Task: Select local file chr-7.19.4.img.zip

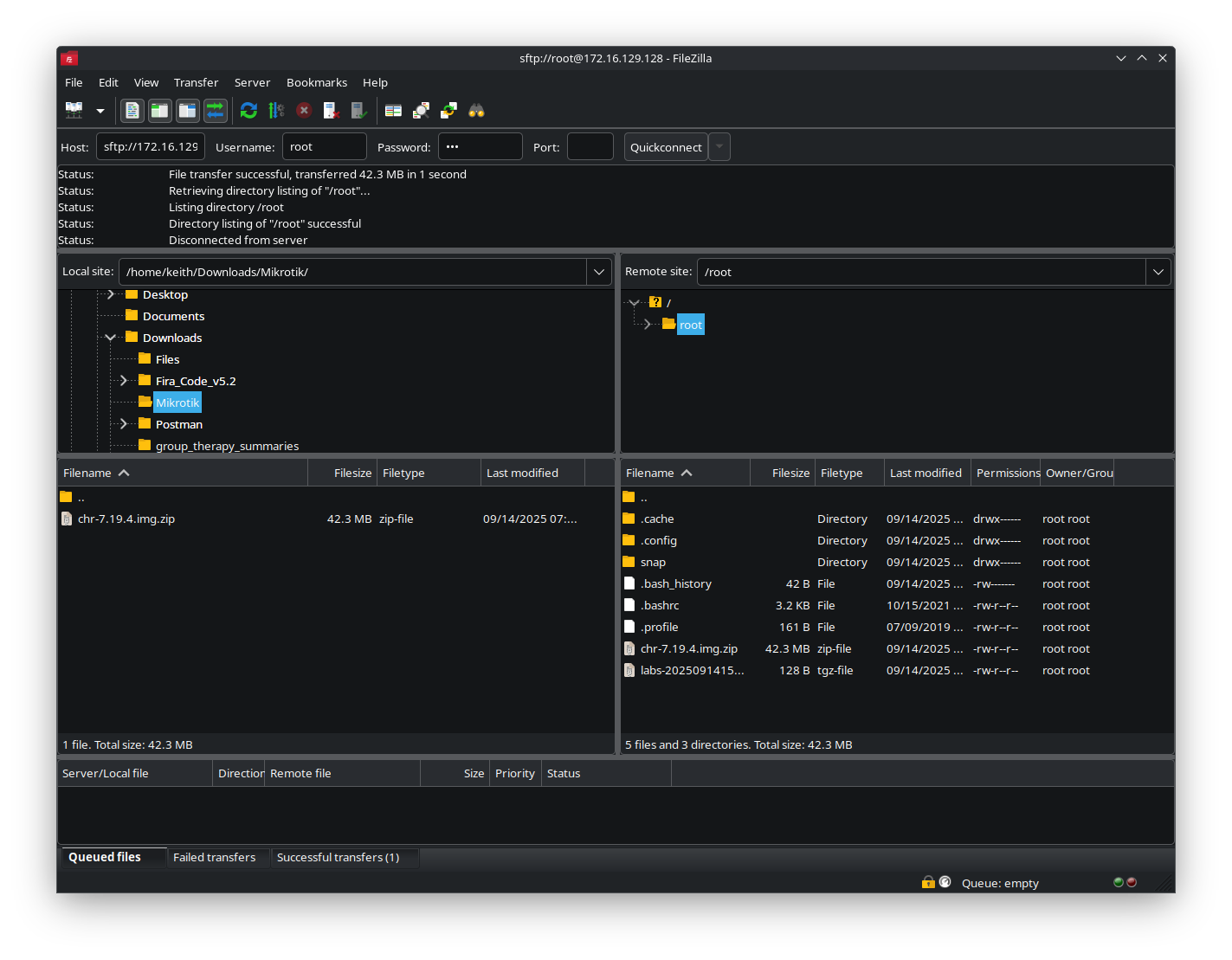Action: pos(336,519)
